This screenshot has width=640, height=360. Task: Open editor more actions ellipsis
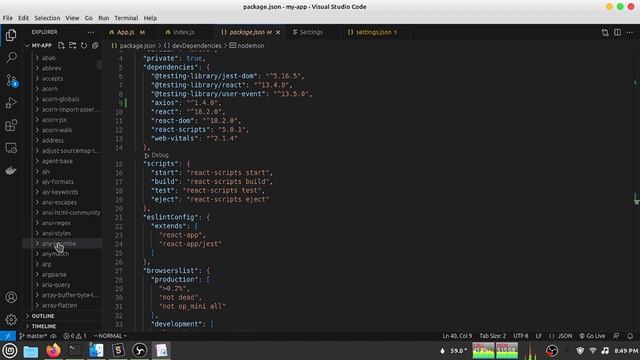point(629,32)
